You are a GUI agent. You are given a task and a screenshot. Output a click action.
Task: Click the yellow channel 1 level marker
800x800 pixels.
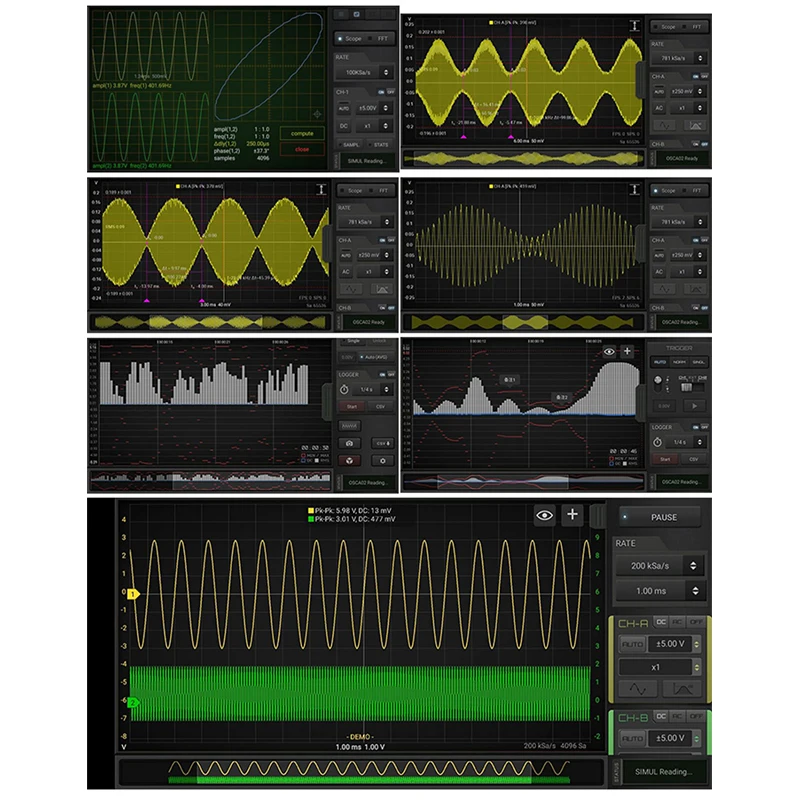pyautogui.click(x=133, y=594)
